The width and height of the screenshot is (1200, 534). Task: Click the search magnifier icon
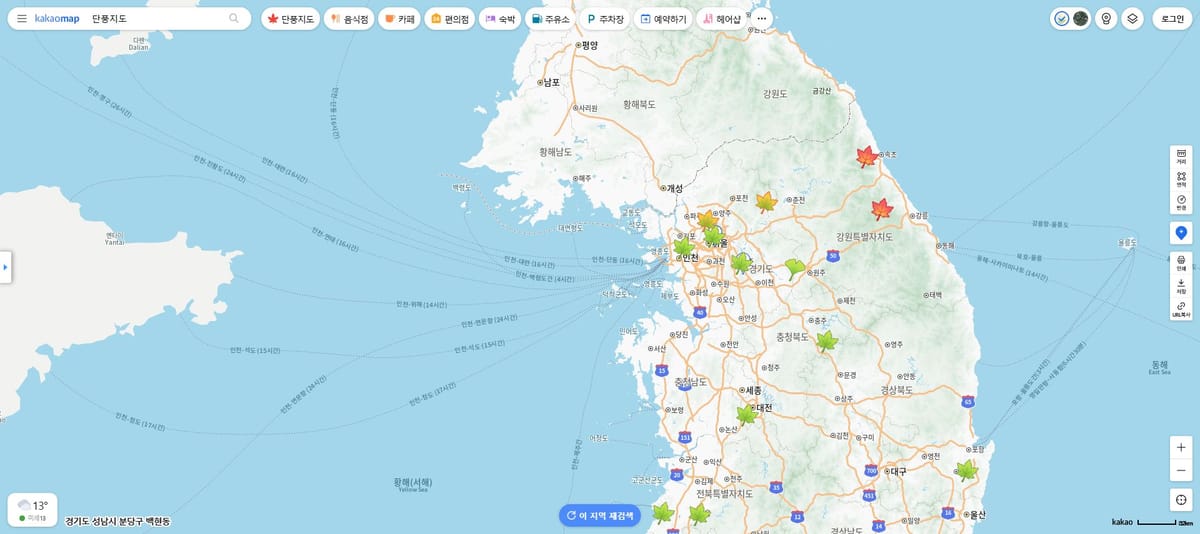pos(234,18)
